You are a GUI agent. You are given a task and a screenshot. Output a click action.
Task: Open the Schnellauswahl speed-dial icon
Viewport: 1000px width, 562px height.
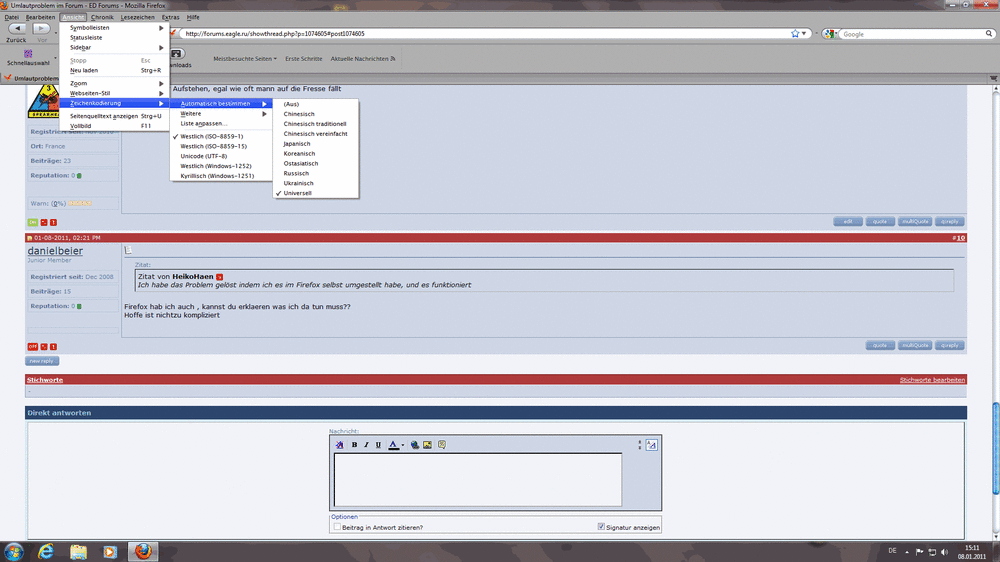(x=28, y=54)
